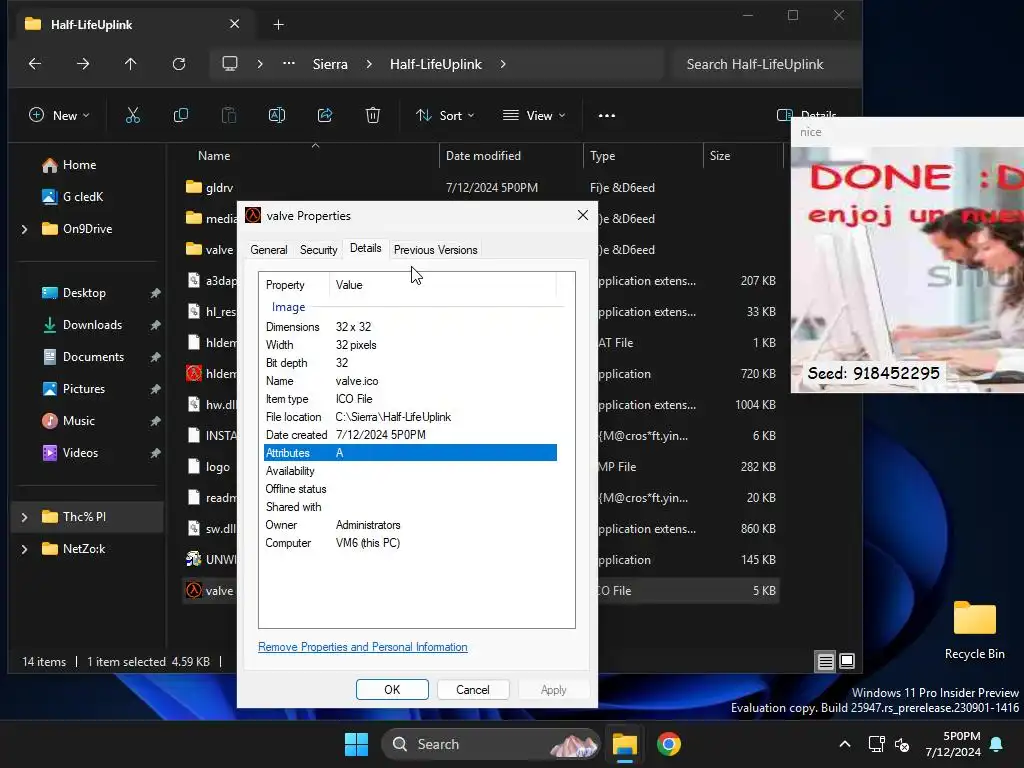The image size is (1024, 768).
Task: Click the Share icon in Explorer toolbar
Action: 325,116
